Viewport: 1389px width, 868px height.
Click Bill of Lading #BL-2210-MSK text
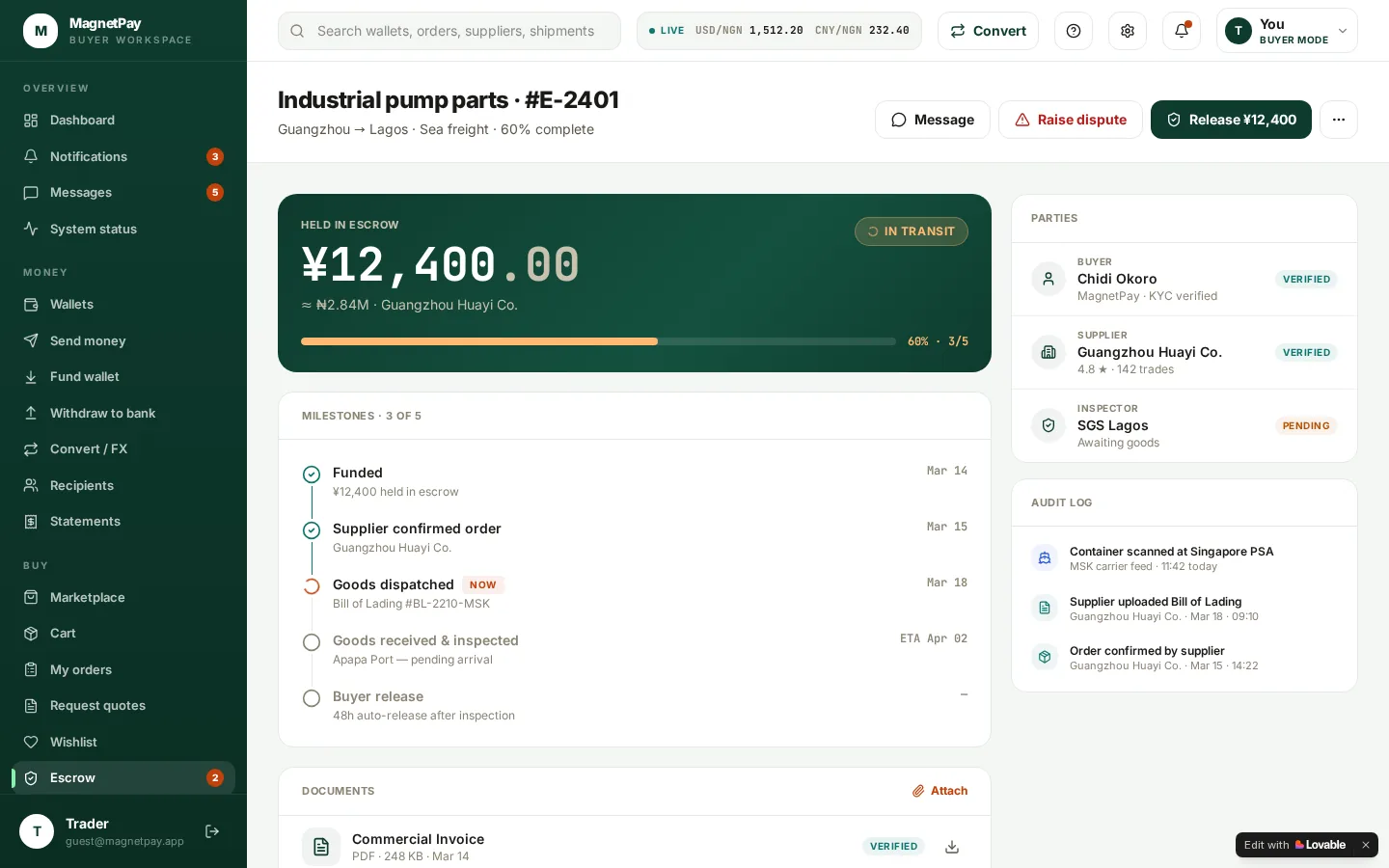coord(411,604)
